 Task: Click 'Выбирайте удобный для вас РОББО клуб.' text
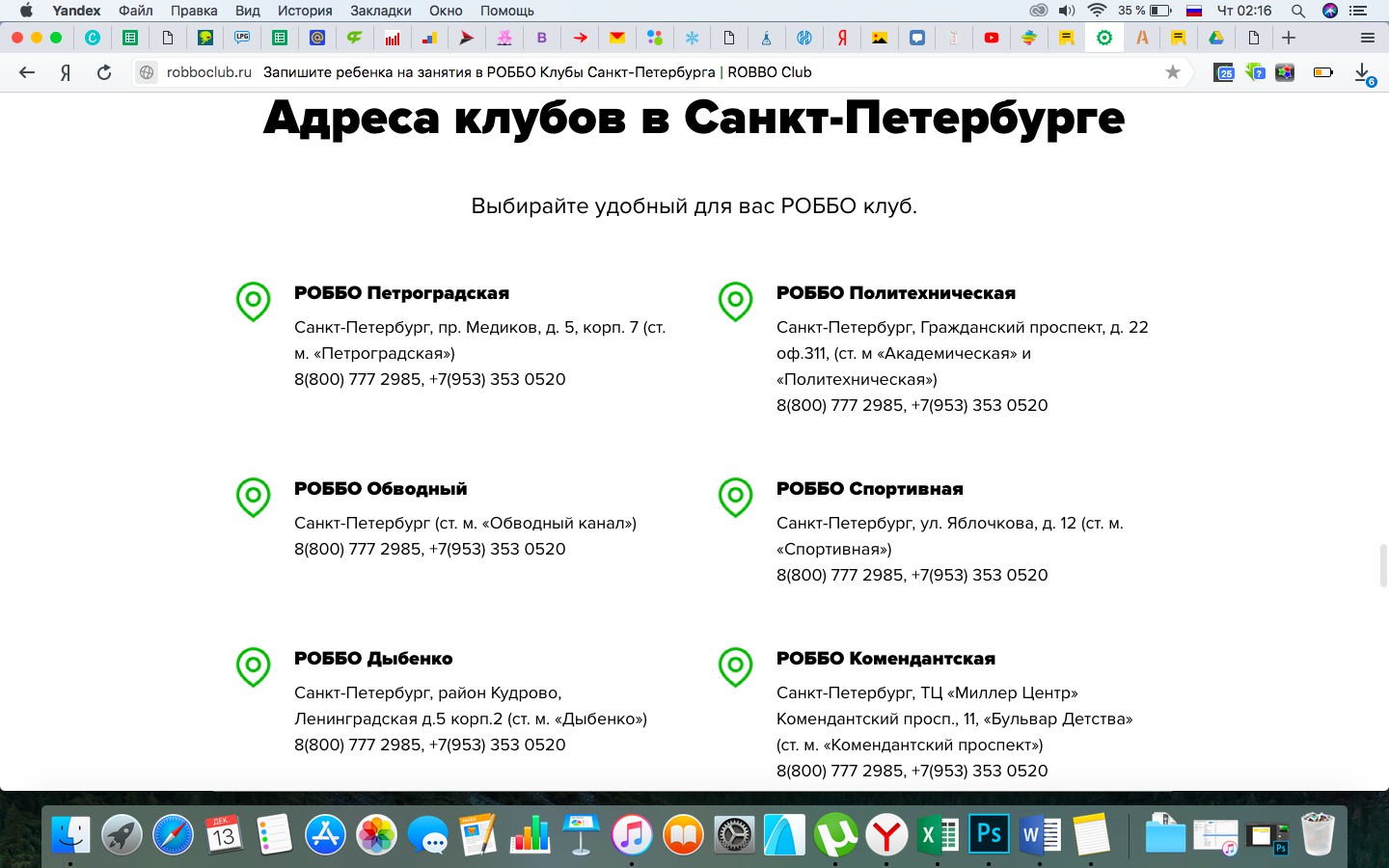click(694, 205)
